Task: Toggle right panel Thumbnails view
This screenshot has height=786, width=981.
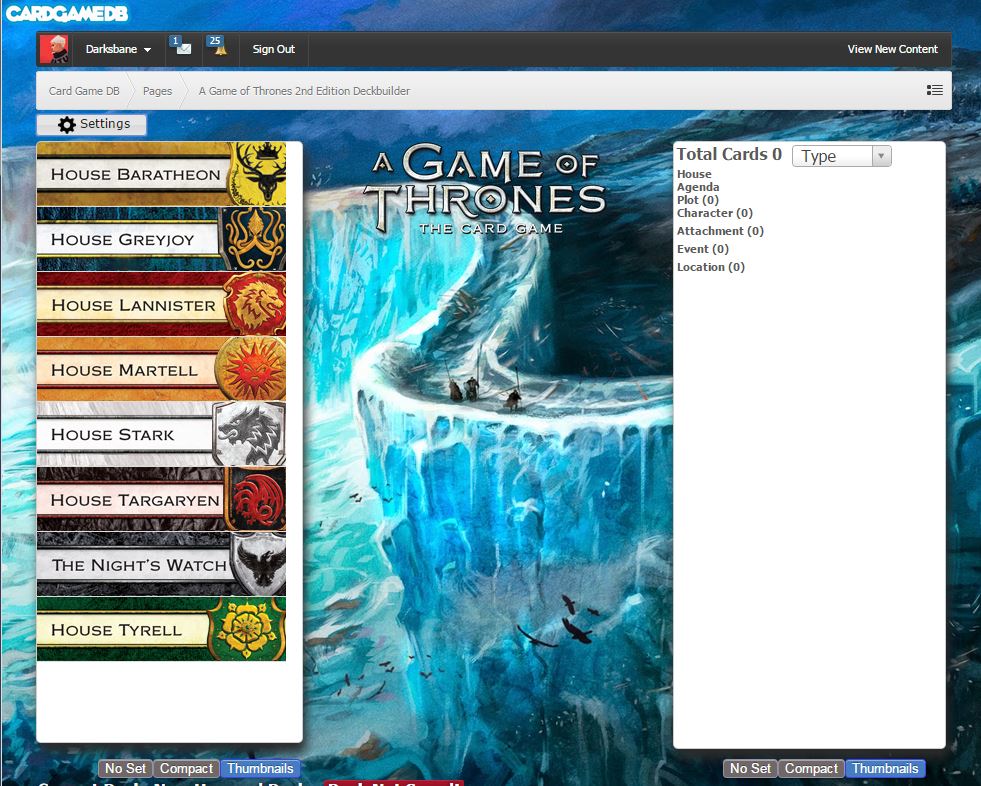Action: (x=885, y=768)
